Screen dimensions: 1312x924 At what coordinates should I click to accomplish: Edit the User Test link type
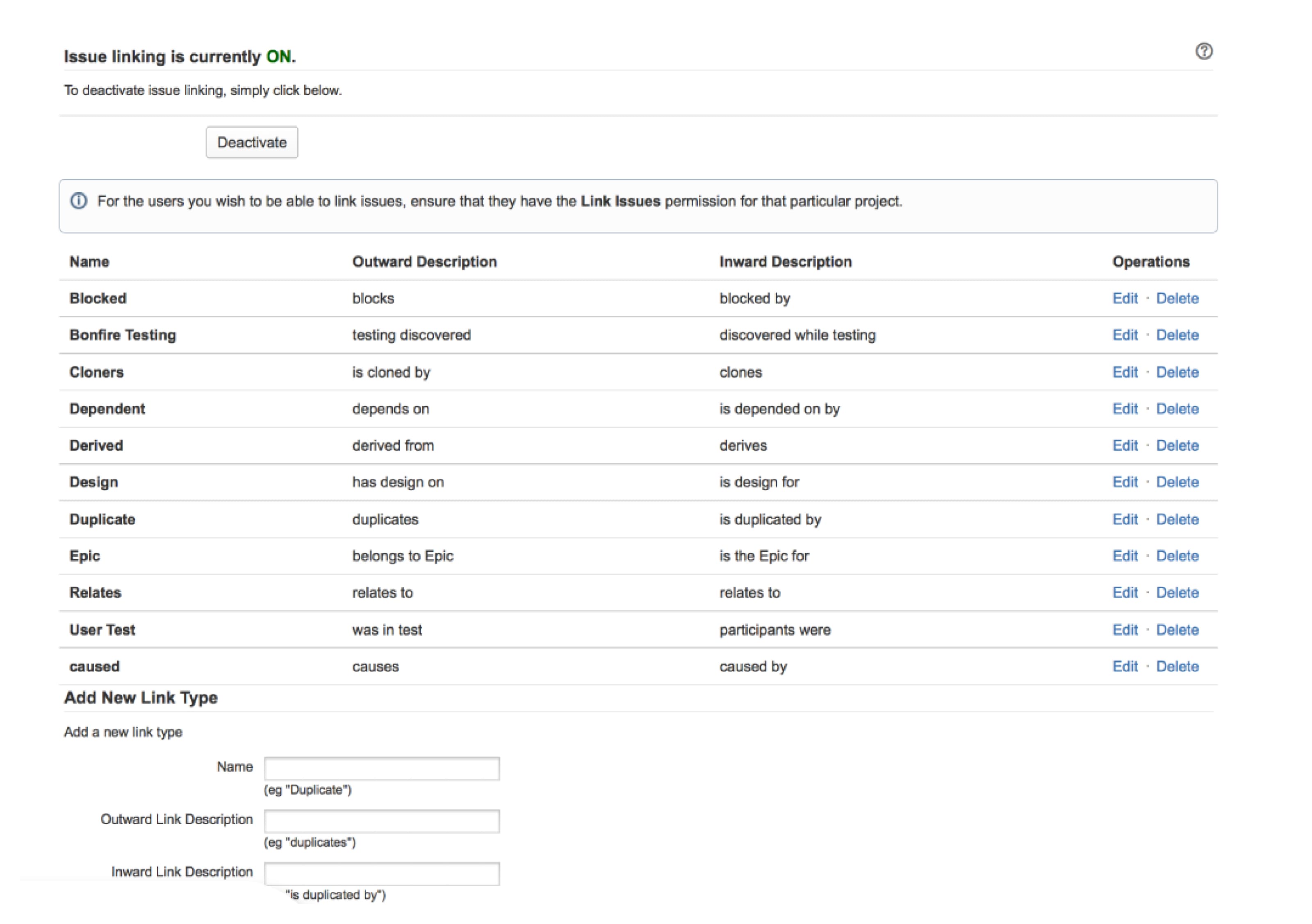1125,630
